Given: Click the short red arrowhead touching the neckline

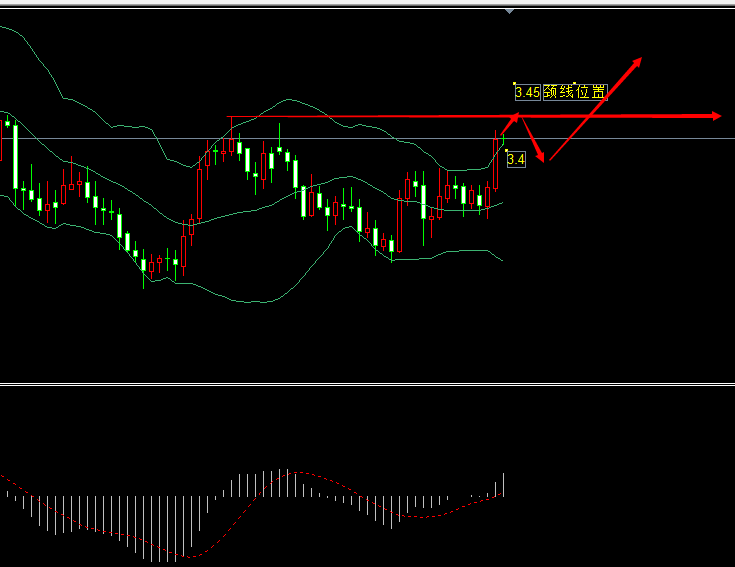Looking at the screenshot, I should coord(516,117).
